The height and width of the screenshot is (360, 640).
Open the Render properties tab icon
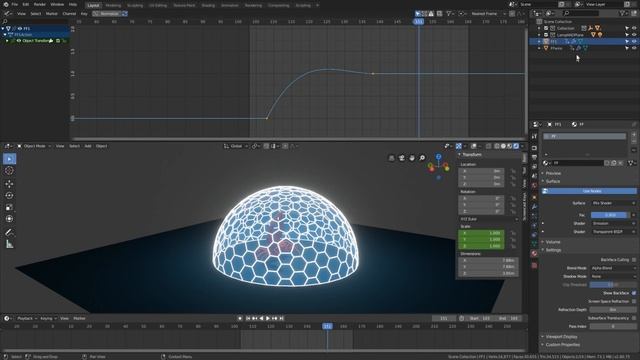[534, 148]
